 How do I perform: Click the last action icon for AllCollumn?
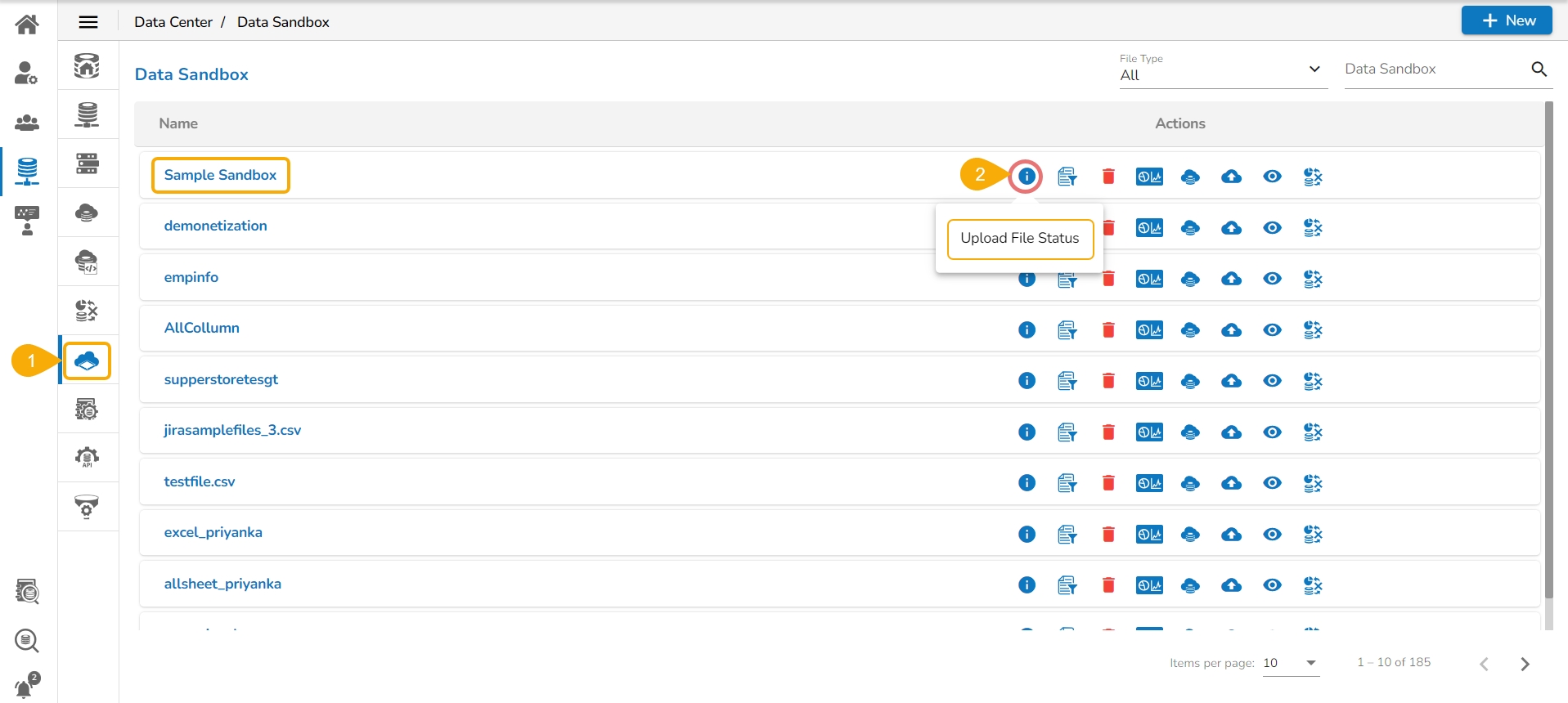[x=1313, y=330]
